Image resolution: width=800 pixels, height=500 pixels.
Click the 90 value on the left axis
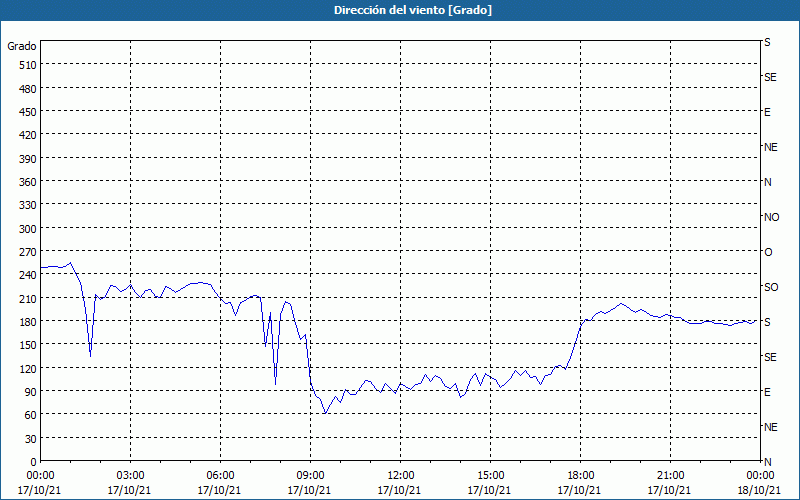(31, 391)
